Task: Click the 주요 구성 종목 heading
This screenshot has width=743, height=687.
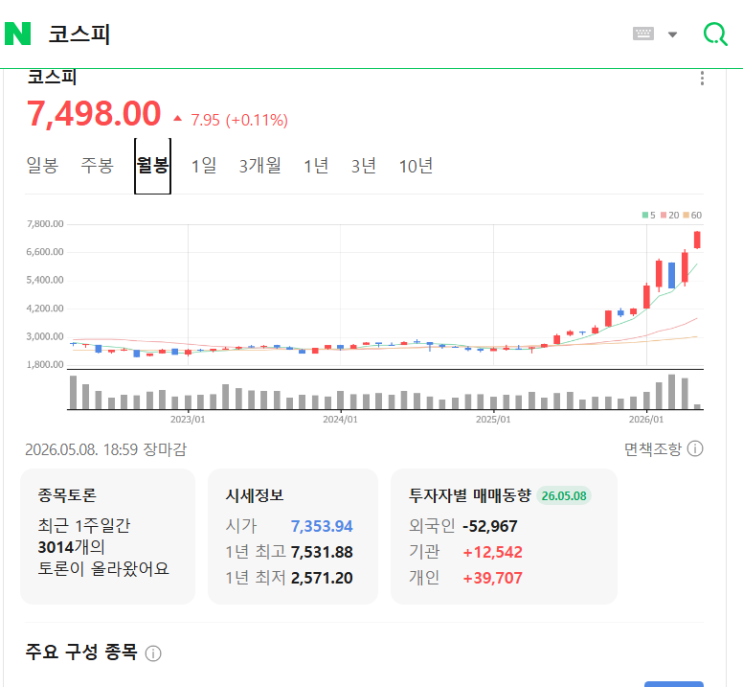Action: (x=81, y=652)
